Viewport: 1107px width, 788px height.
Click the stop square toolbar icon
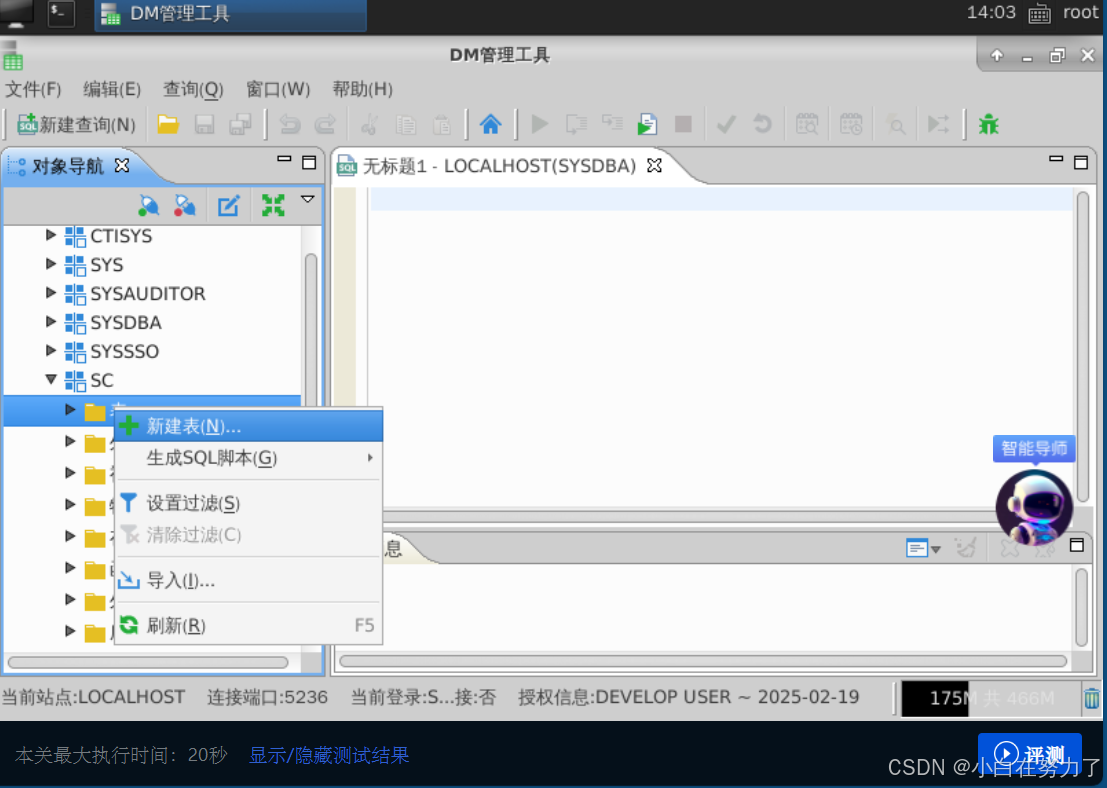(683, 125)
